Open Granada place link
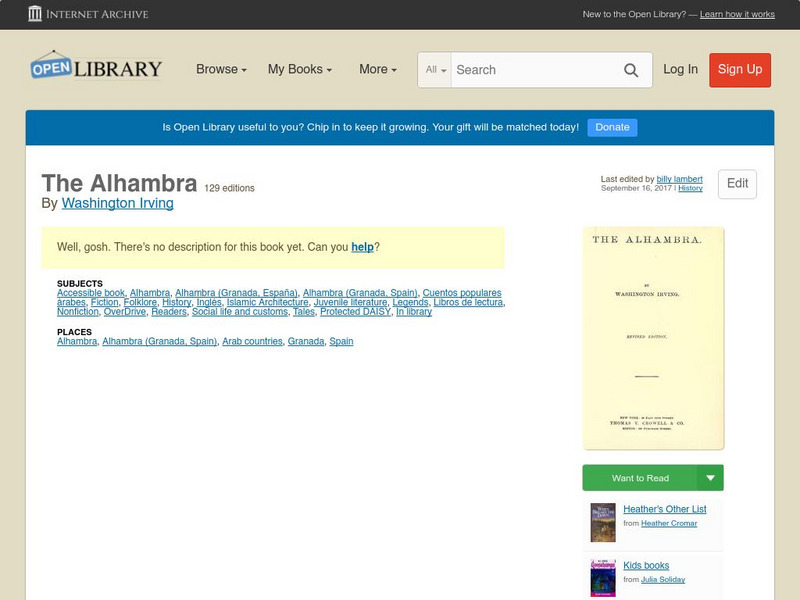This screenshot has width=800, height=600. (306, 341)
